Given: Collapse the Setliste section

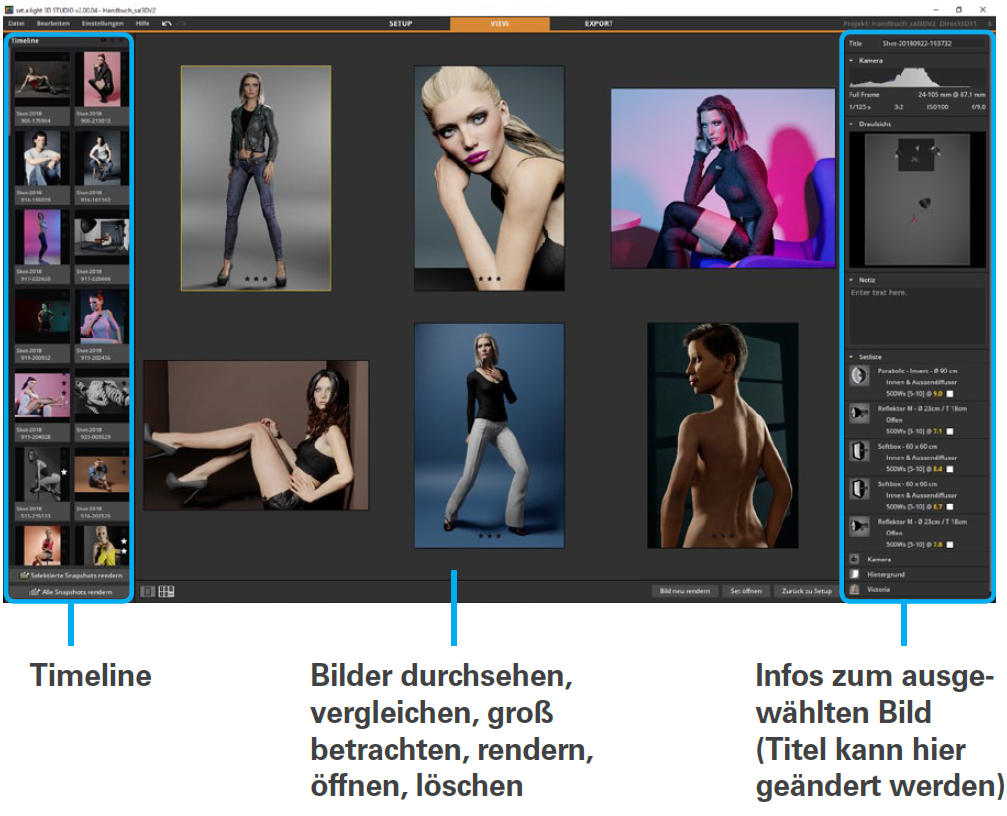Looking at the screenshot, I should [852, 356].
